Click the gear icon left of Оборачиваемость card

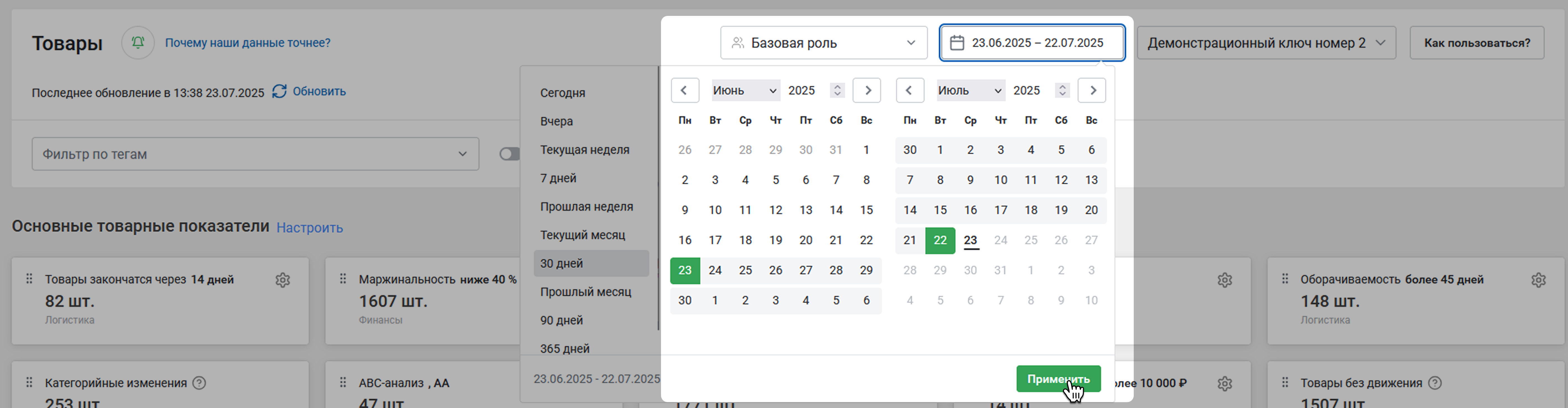coord(1225,280)
